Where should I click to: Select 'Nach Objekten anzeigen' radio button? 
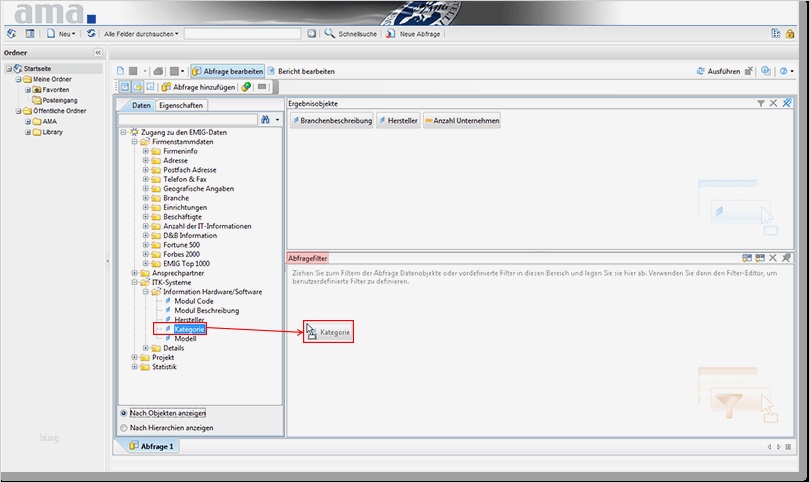(123, 413)
